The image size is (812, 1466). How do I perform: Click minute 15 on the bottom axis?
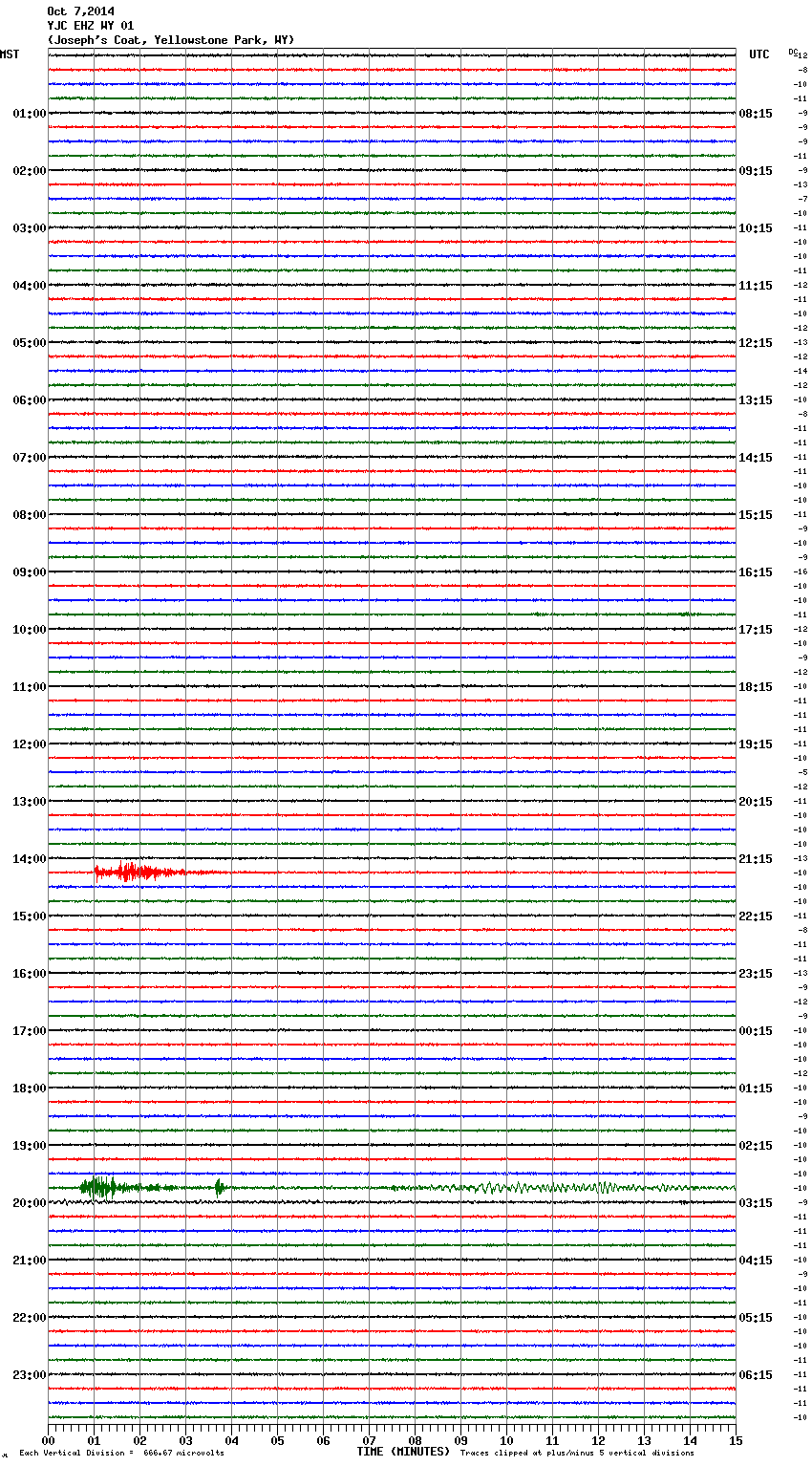(737, 1440)
